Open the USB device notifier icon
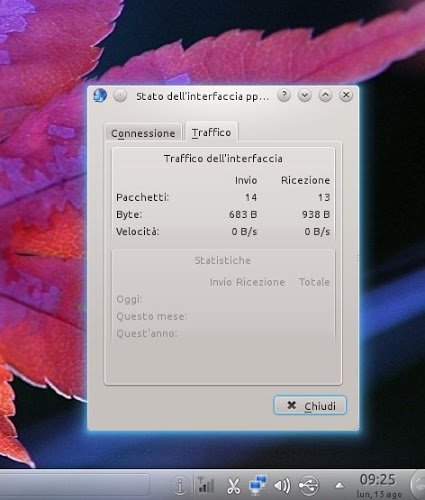The height and width of the screenshot is (500, 425). (x=309, y=485)
